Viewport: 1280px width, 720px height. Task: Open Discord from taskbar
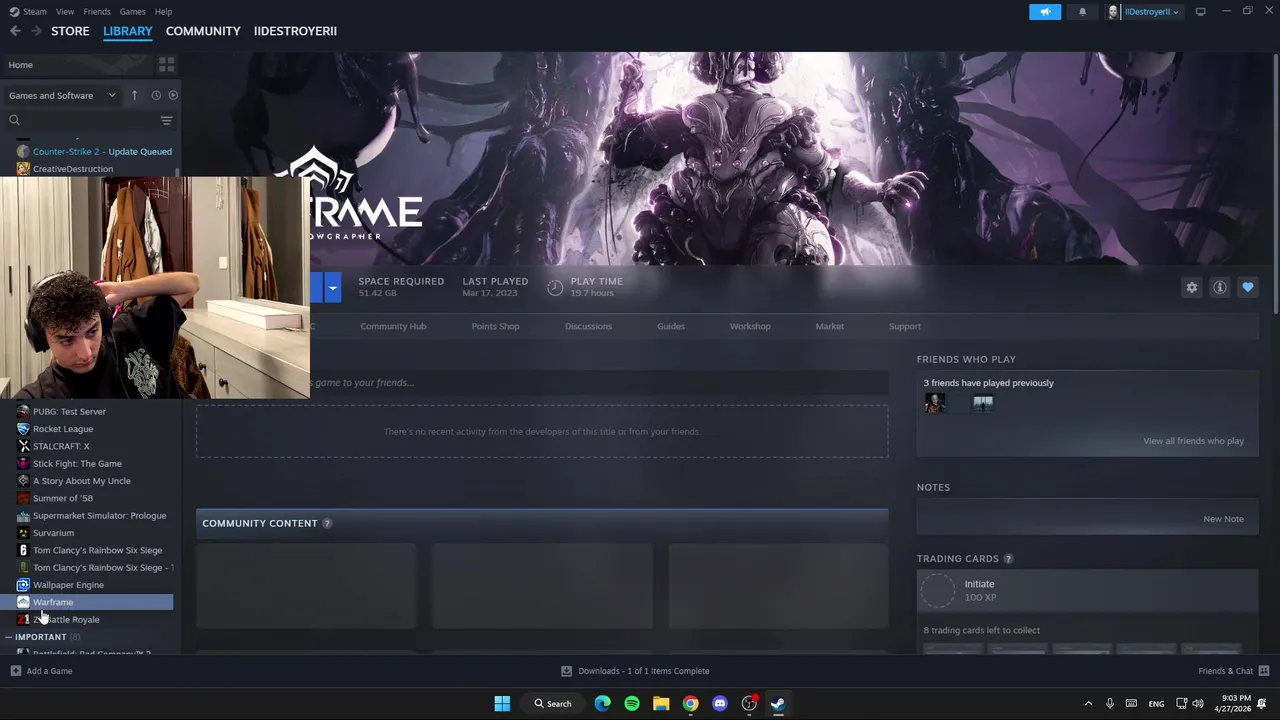[720, 703]
